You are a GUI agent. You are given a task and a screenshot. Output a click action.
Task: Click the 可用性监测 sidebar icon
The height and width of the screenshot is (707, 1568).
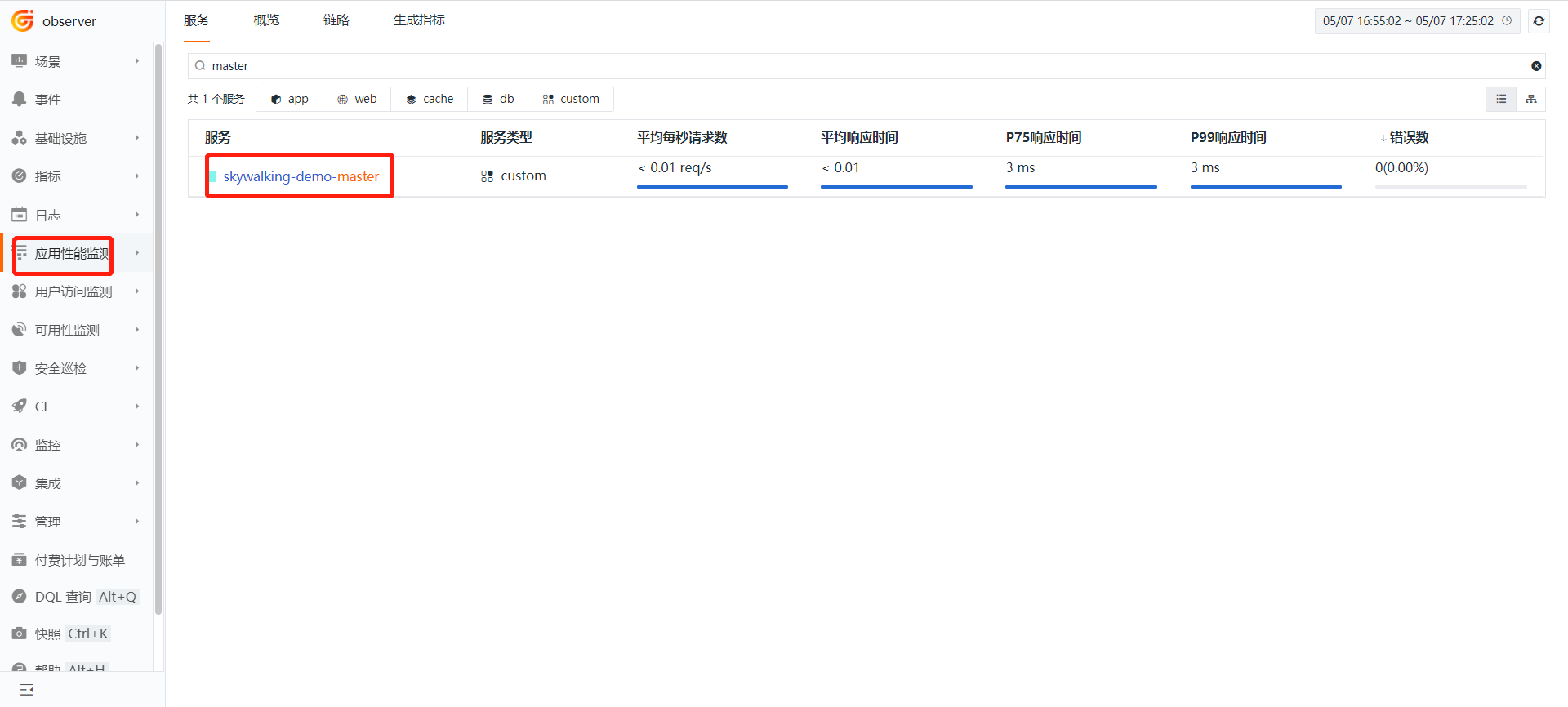point(20,330)
